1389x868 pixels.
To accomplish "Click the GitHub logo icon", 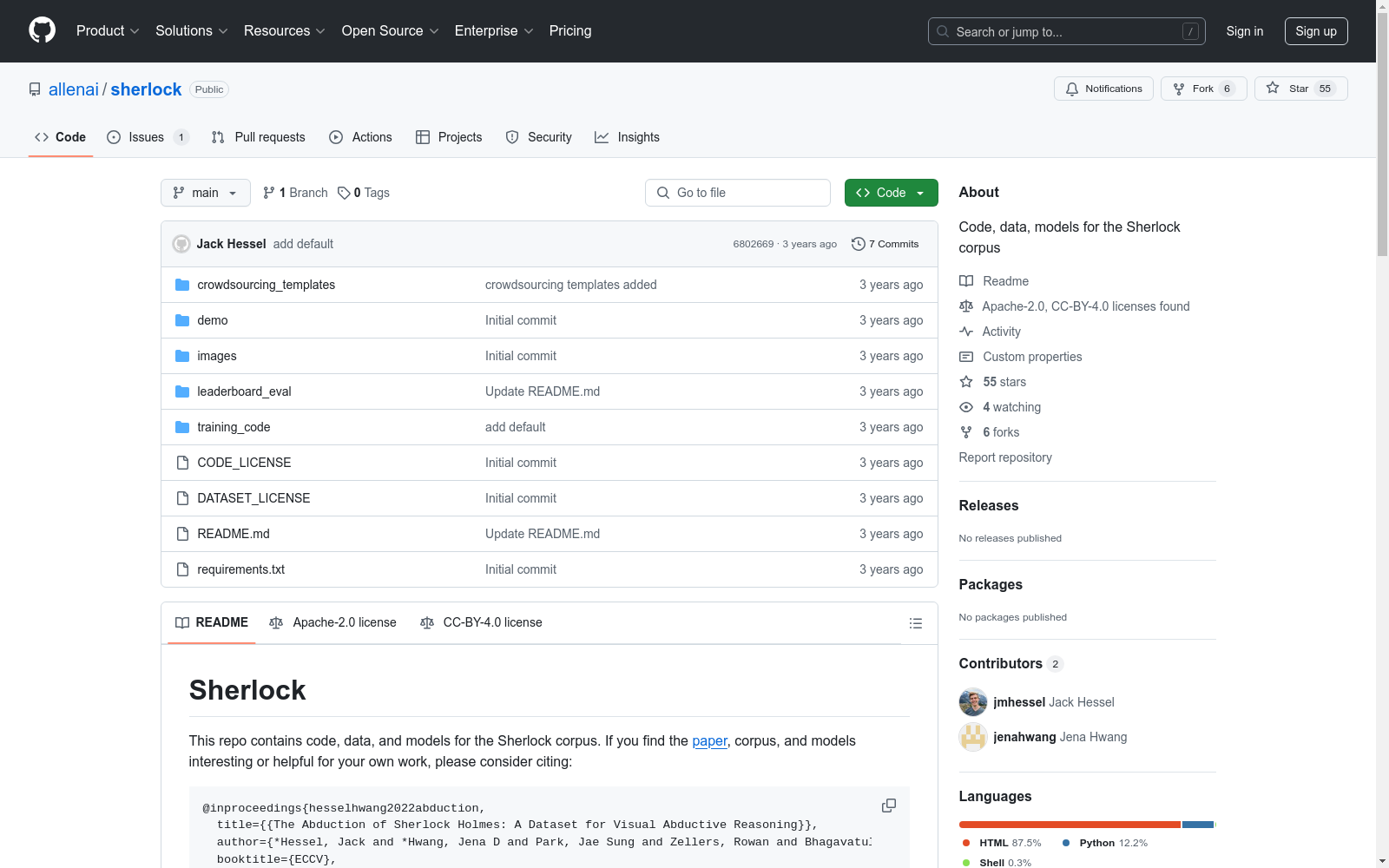I will click(x=42, y=30).
